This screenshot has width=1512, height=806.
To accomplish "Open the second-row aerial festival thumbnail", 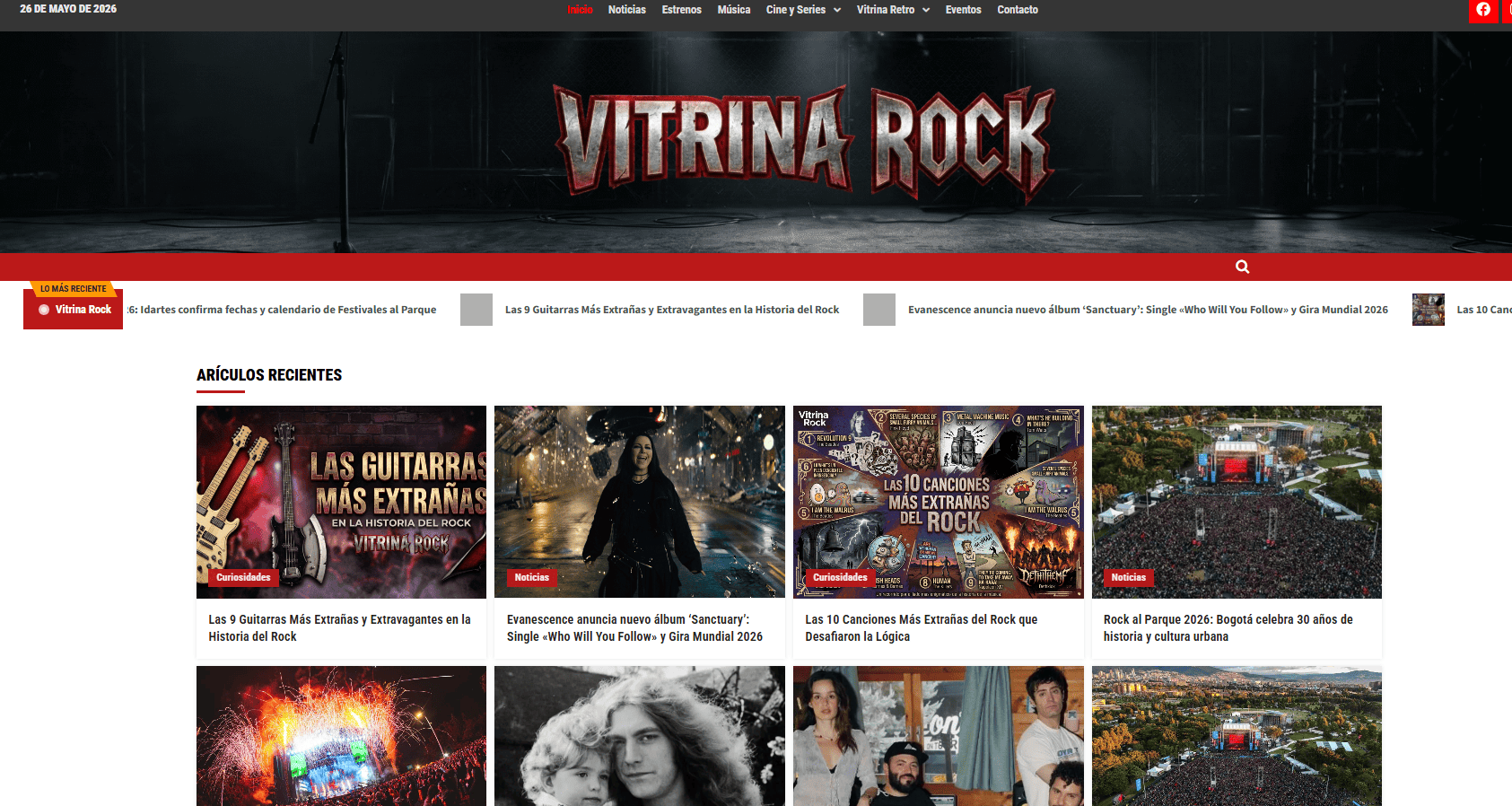I will (x=1237, y=736).
